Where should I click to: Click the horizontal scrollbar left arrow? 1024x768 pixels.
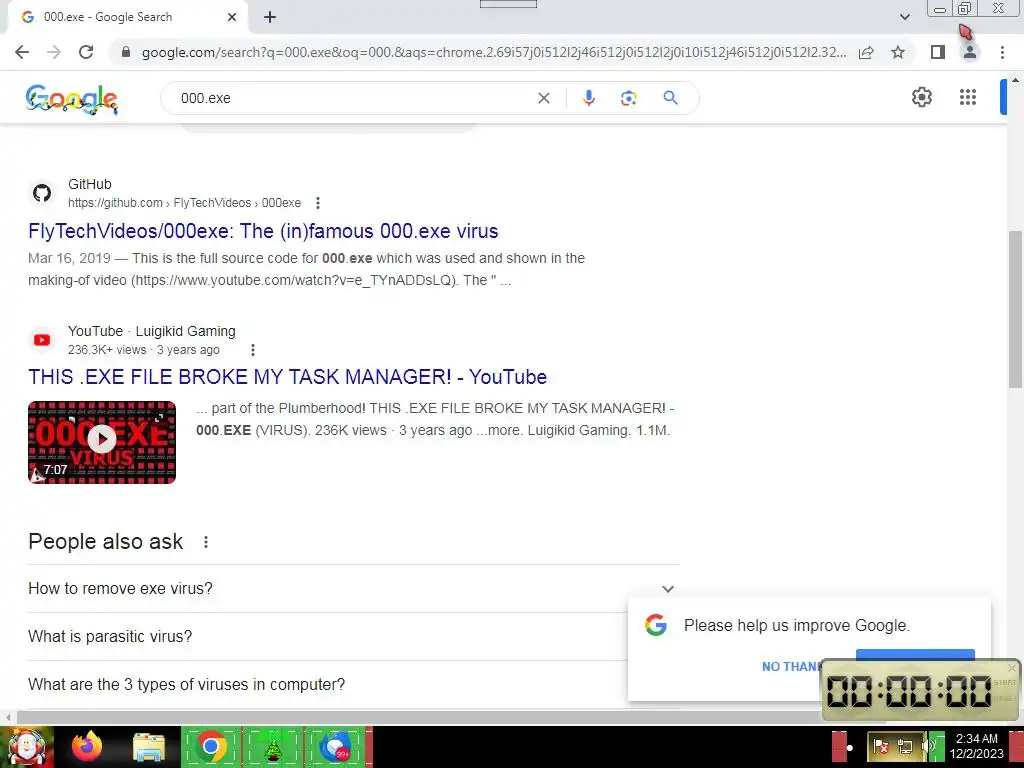[7, 717]
